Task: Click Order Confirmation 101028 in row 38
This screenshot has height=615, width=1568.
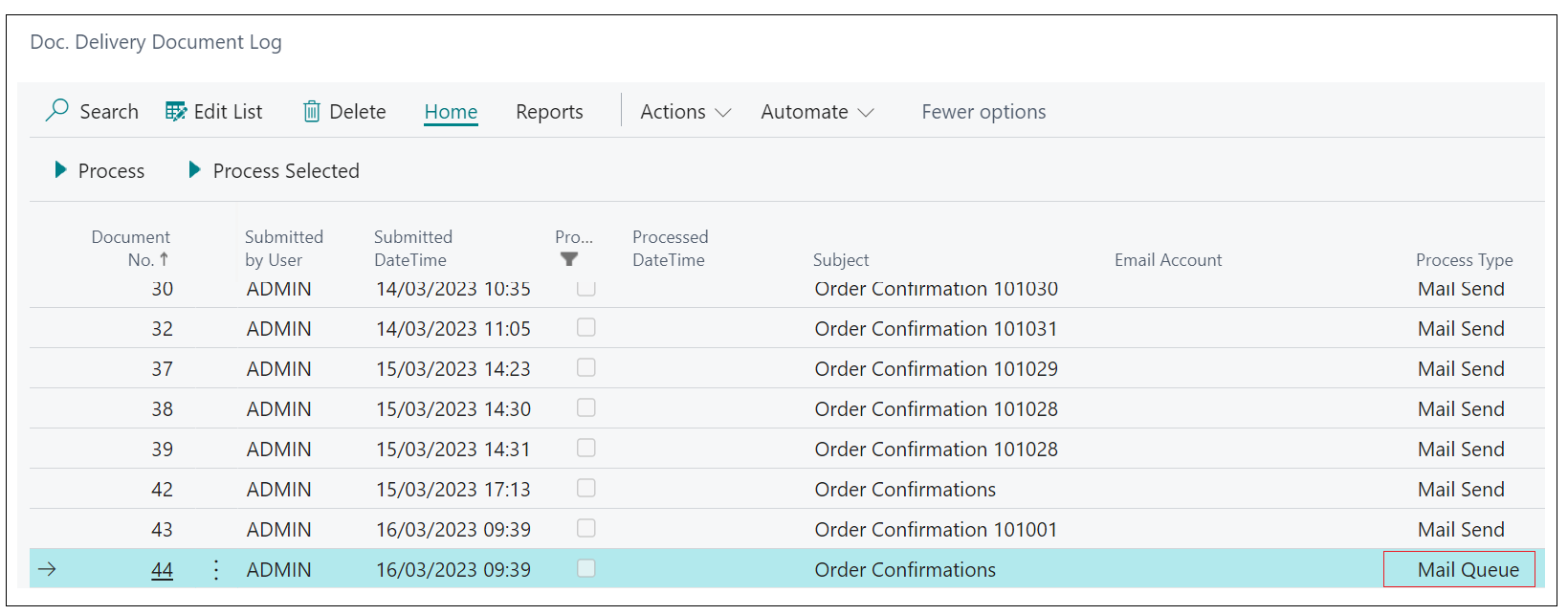Action: coord(936,409)
